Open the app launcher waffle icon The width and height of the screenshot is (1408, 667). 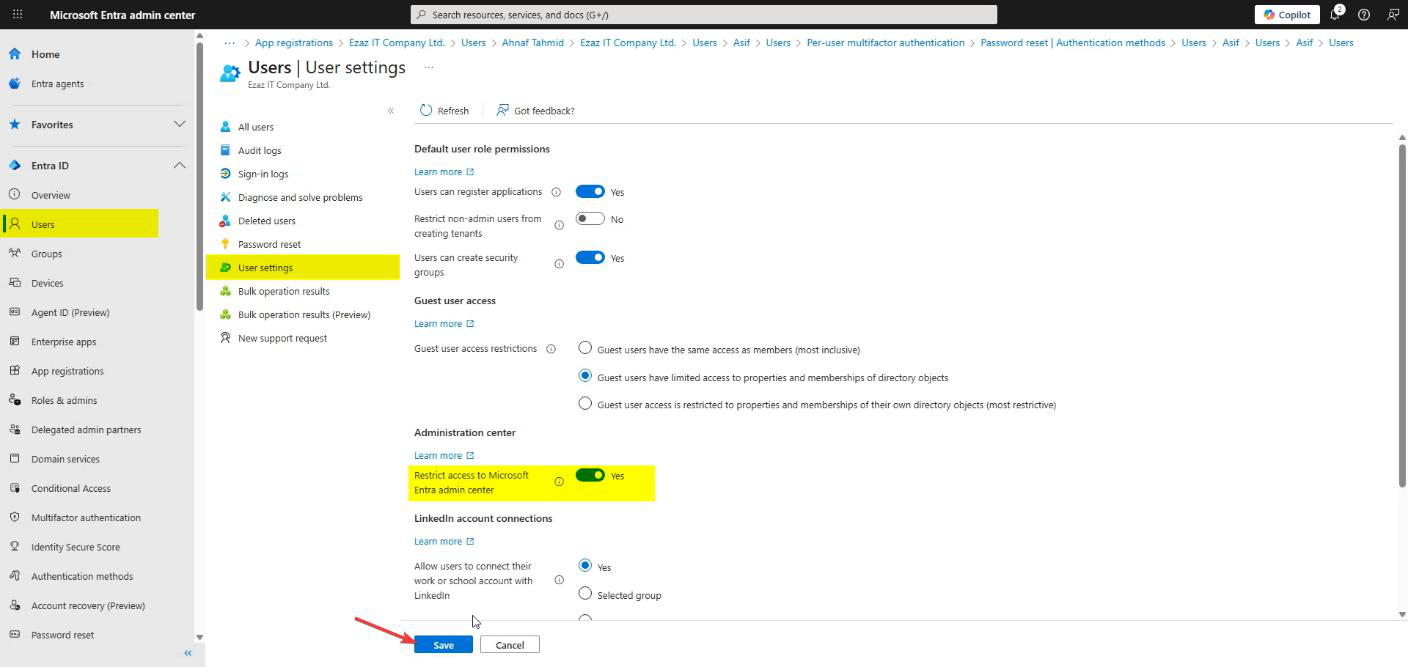17,15
